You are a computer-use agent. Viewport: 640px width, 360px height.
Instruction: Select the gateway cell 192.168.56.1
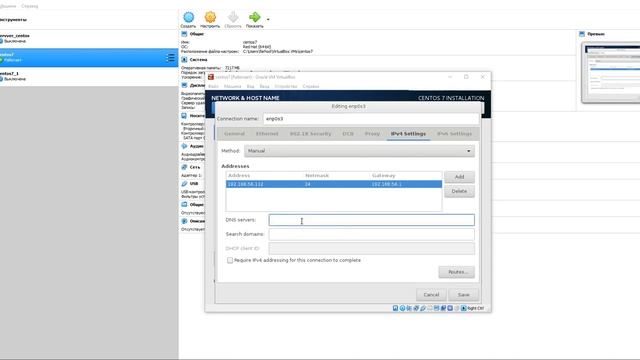coord(387,184)
